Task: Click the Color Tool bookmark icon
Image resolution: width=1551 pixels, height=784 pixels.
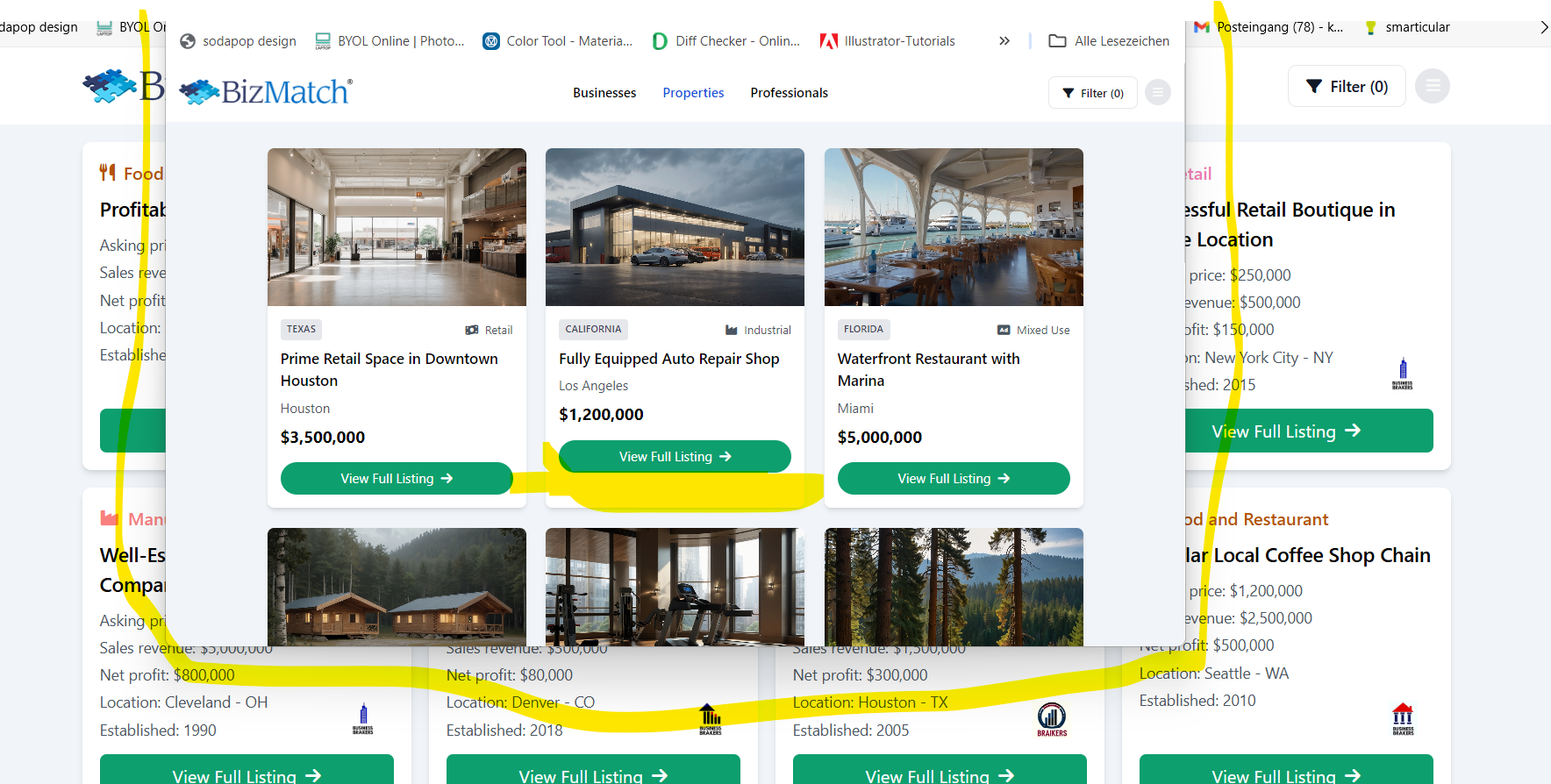Action: (x=491, y=41)
